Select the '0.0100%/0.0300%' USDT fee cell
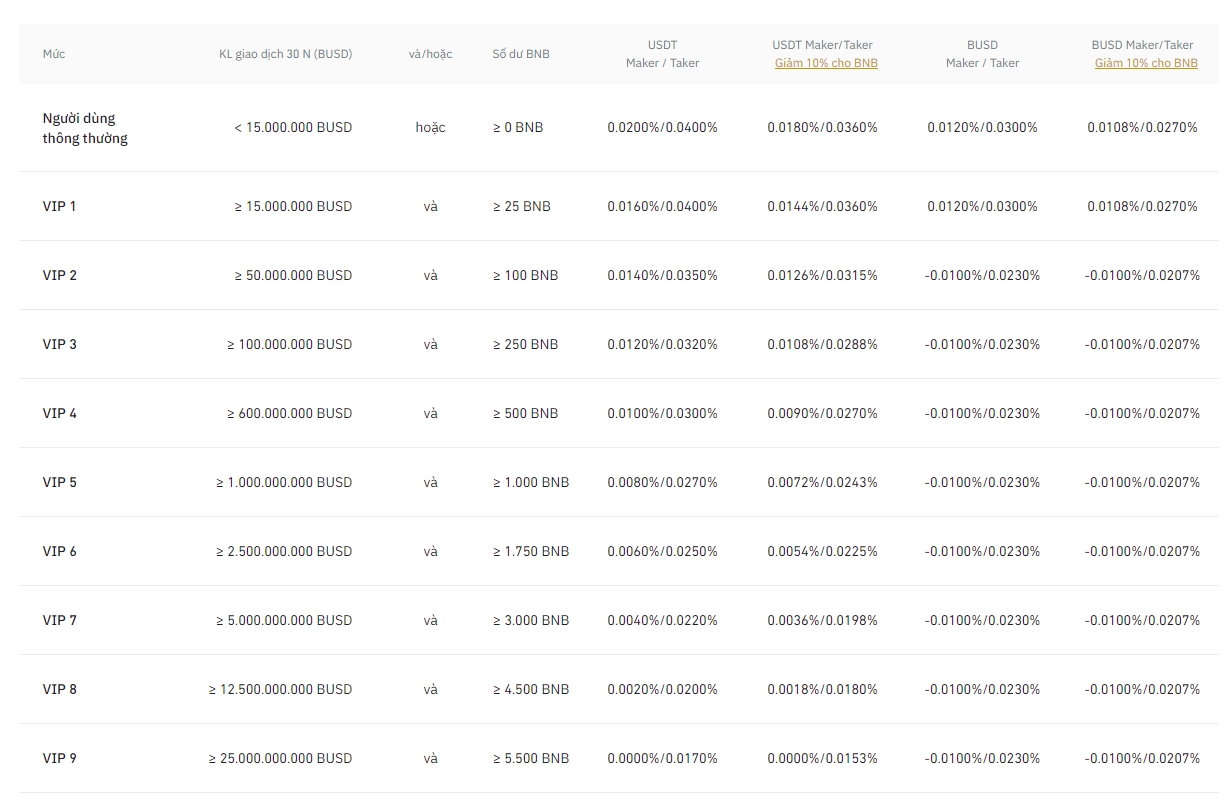This screenshot has width=1229, height=800. pos(662,413)
